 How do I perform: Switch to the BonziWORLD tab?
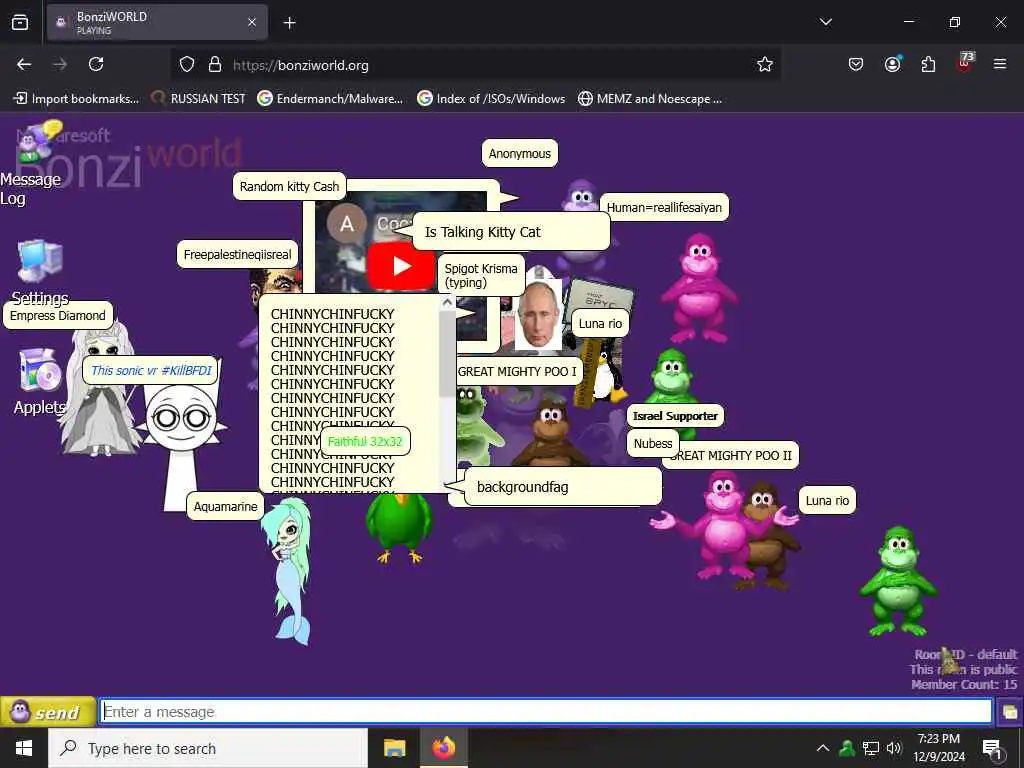click(157, 23)
